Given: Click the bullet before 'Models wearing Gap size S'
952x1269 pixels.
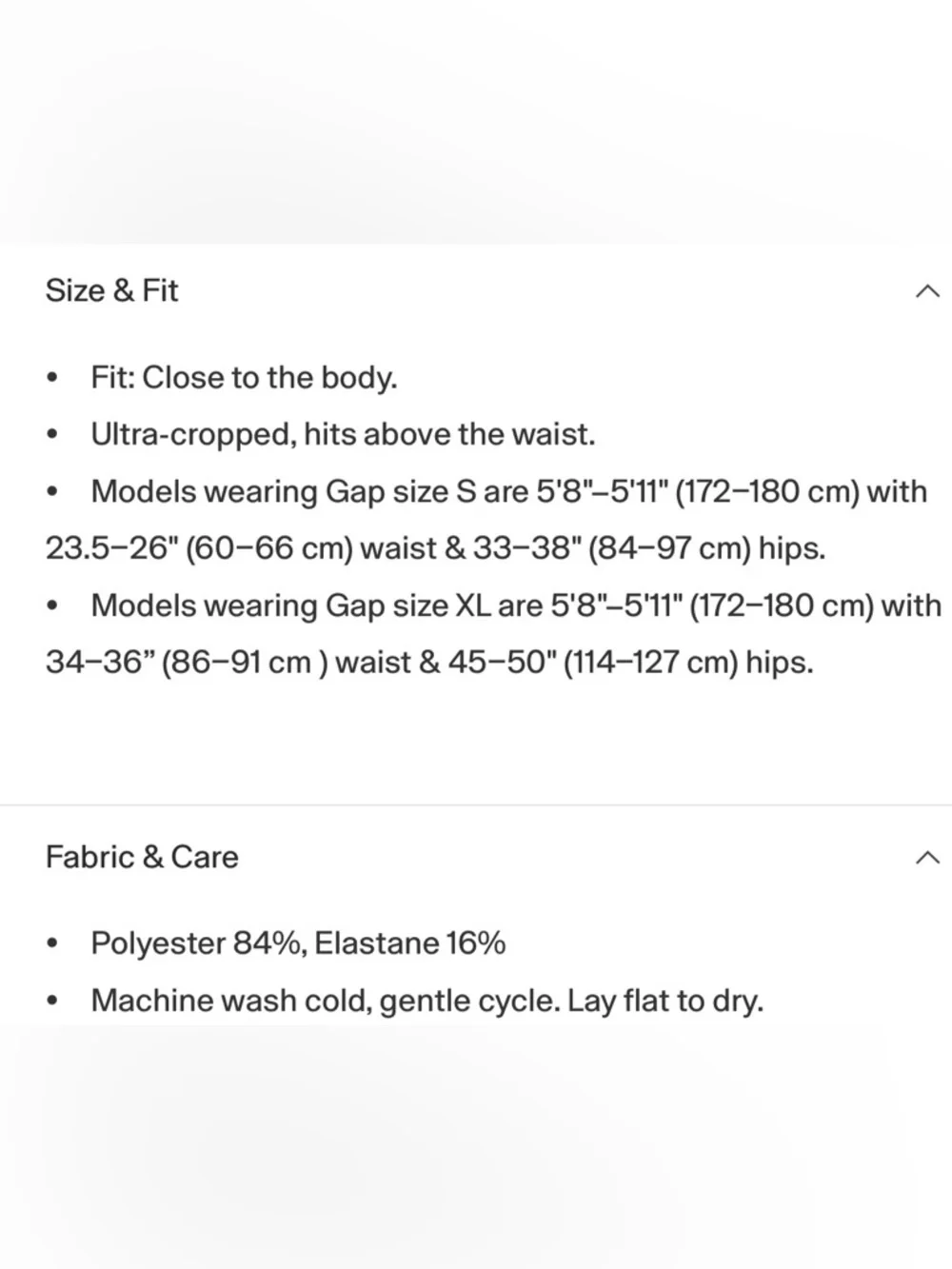Looking at the screenshot, I should 52,493.
